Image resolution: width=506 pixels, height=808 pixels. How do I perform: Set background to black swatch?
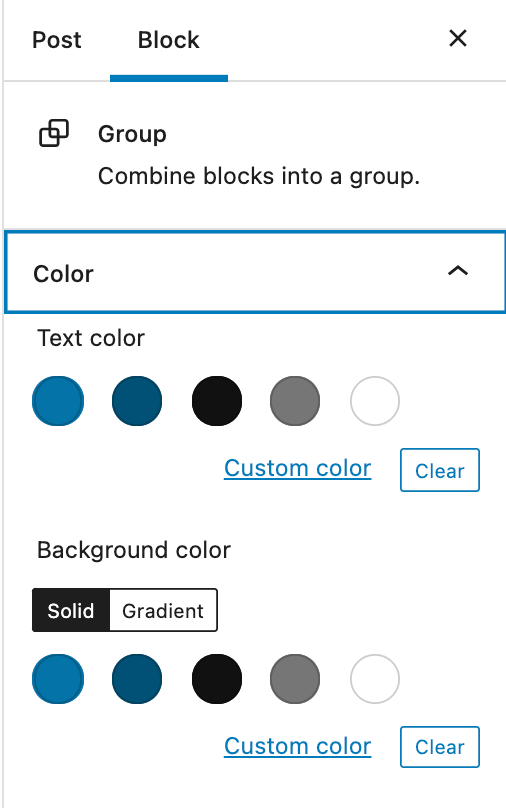[x=216, y=679]
